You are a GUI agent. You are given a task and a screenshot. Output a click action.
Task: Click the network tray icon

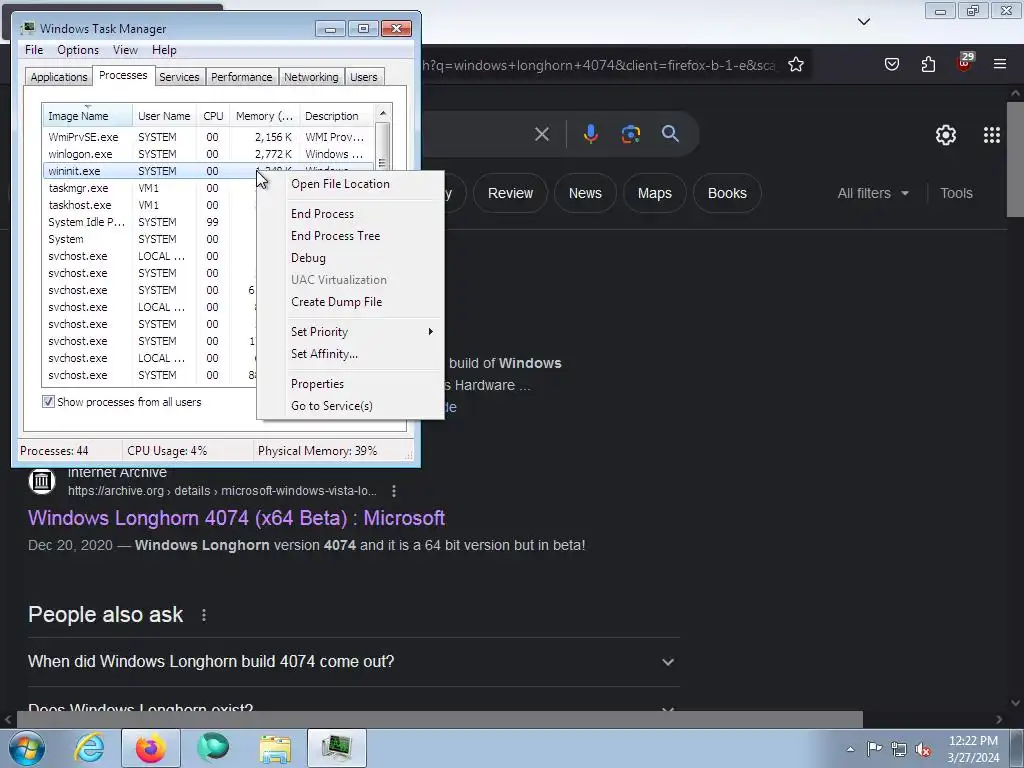[x=899, y=750]
